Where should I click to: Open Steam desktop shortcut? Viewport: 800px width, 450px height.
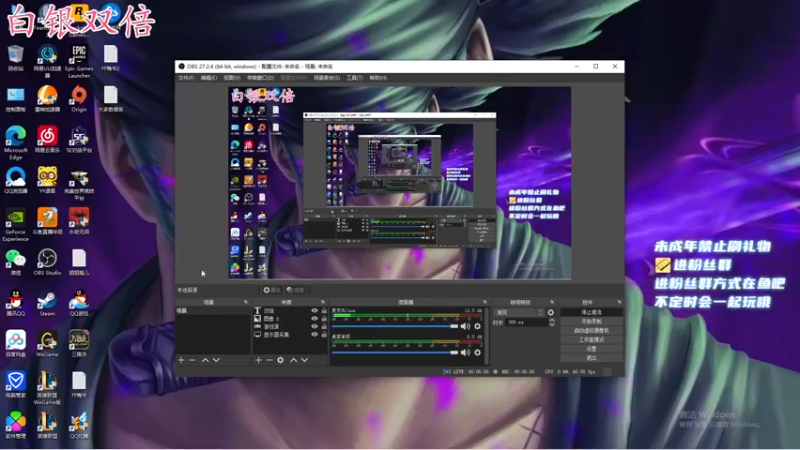[x=47, y=303]
